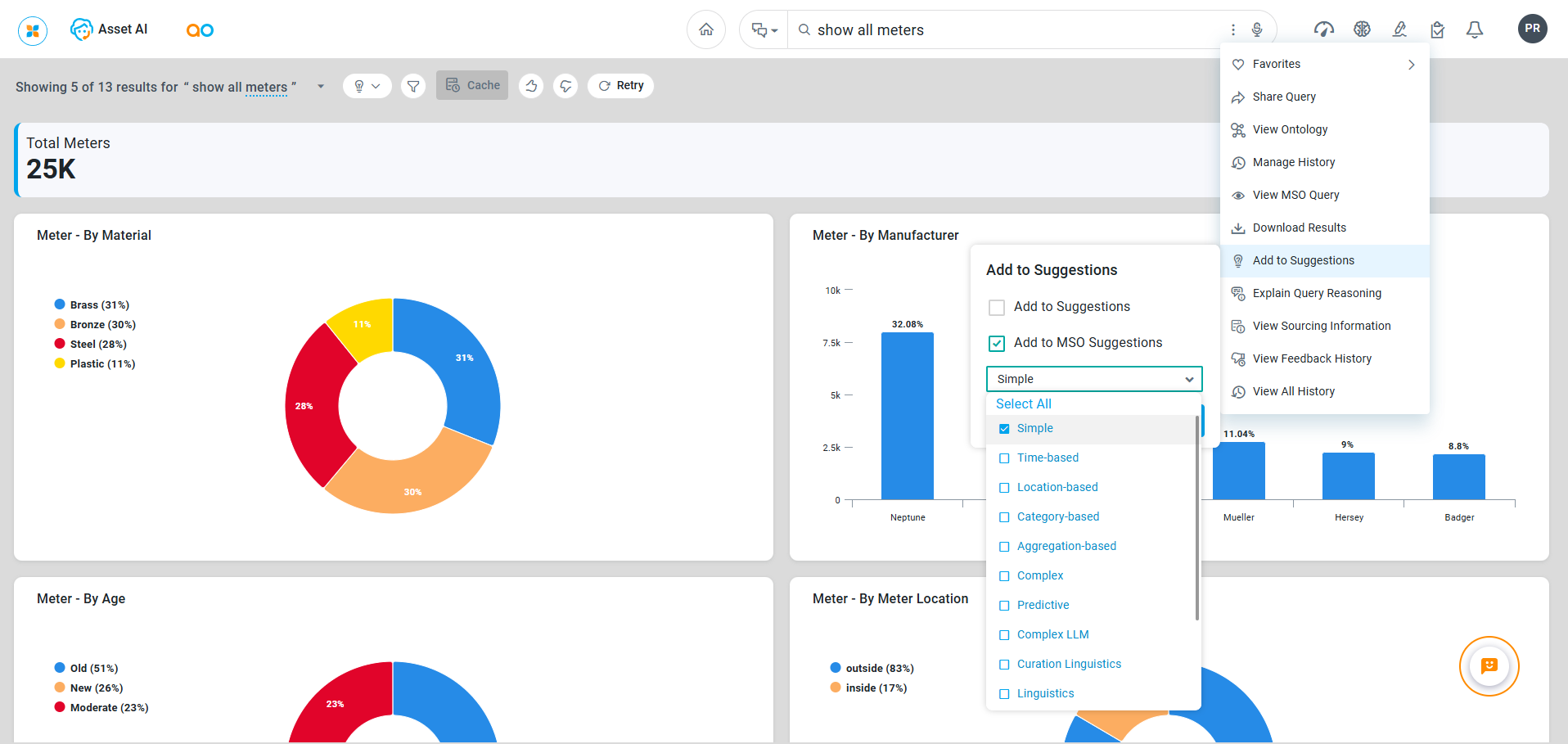Image resolution: width=1568 pixels, height=744 pixels.
Task: Collapse the Simple category dropdown
Action: pos(1188,379)
